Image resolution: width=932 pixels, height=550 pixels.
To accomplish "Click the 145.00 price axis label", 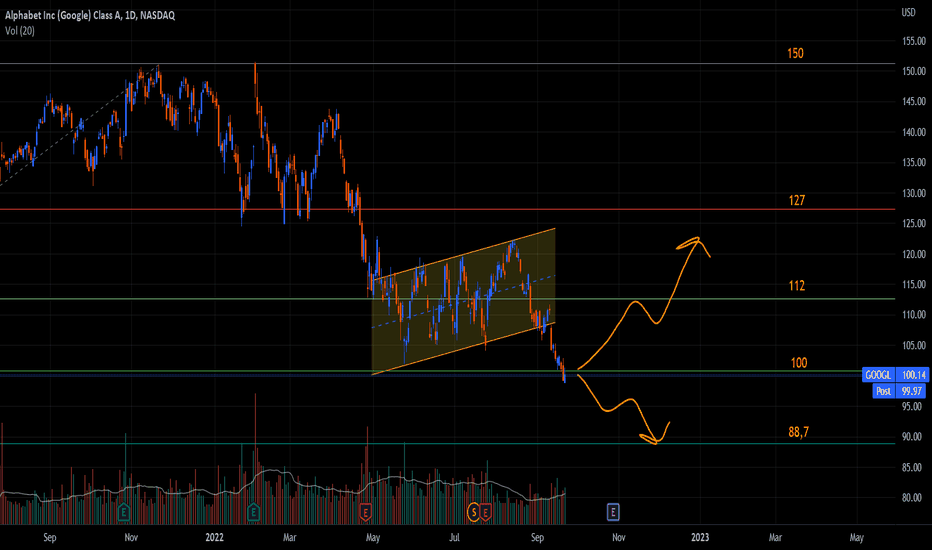I will (914, 102).
